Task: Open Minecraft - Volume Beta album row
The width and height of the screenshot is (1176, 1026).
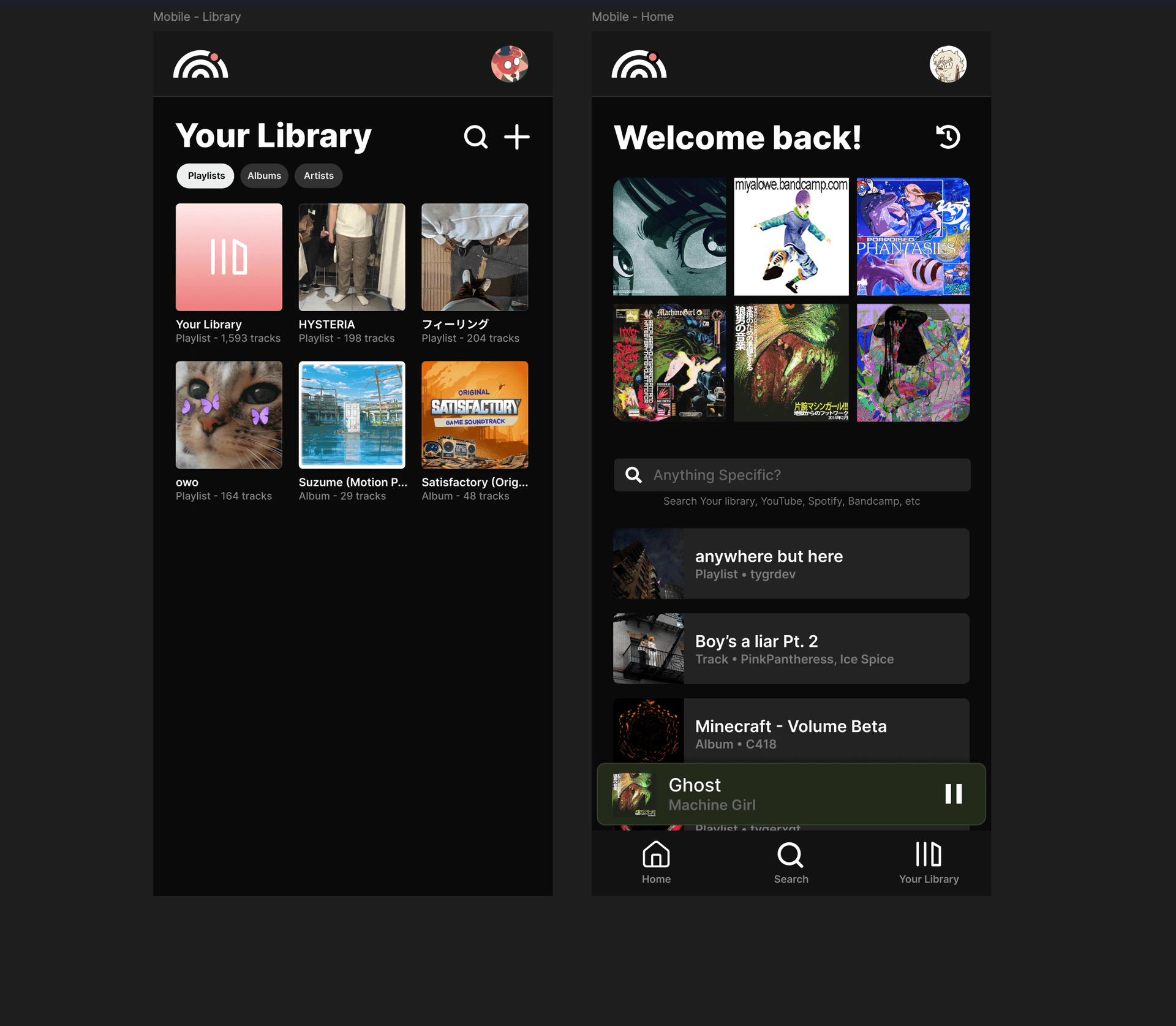Action: [x=791, y=732]
